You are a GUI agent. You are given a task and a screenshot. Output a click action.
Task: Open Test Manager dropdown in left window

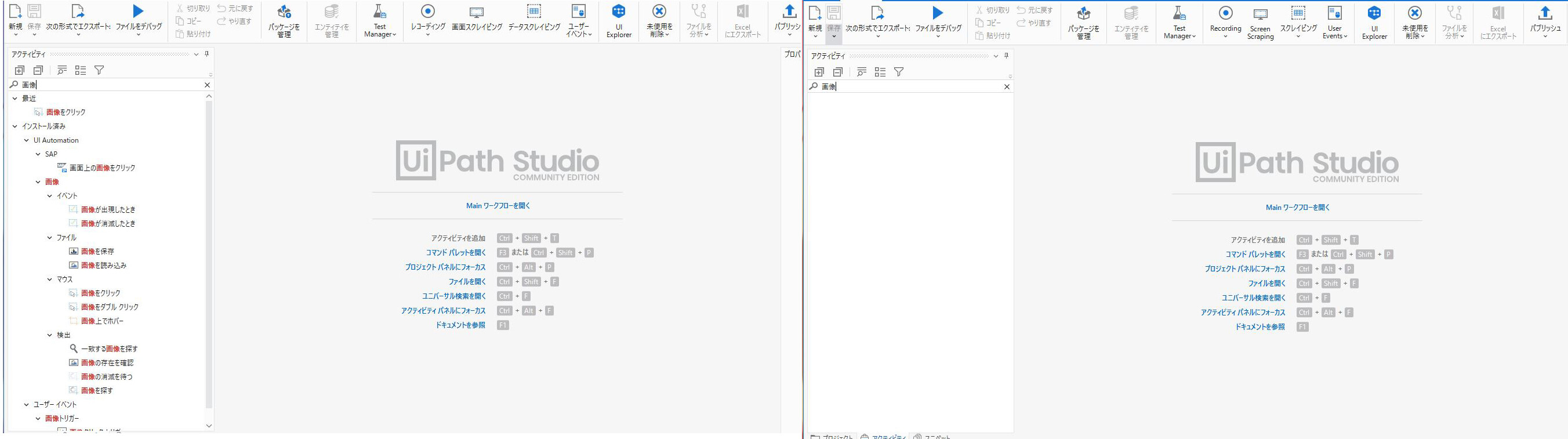(x=380, y=21)
